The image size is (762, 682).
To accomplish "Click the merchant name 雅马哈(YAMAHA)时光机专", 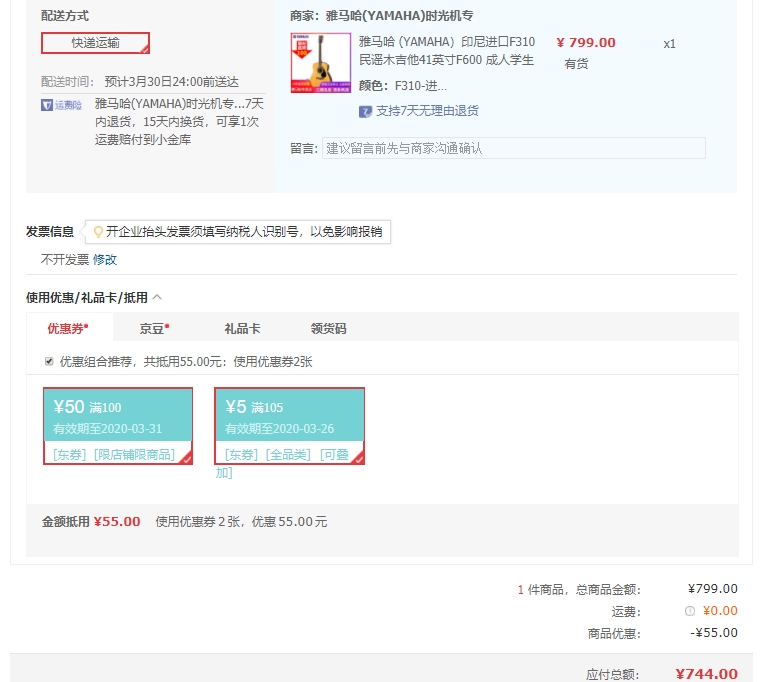I will click(399, 16).
